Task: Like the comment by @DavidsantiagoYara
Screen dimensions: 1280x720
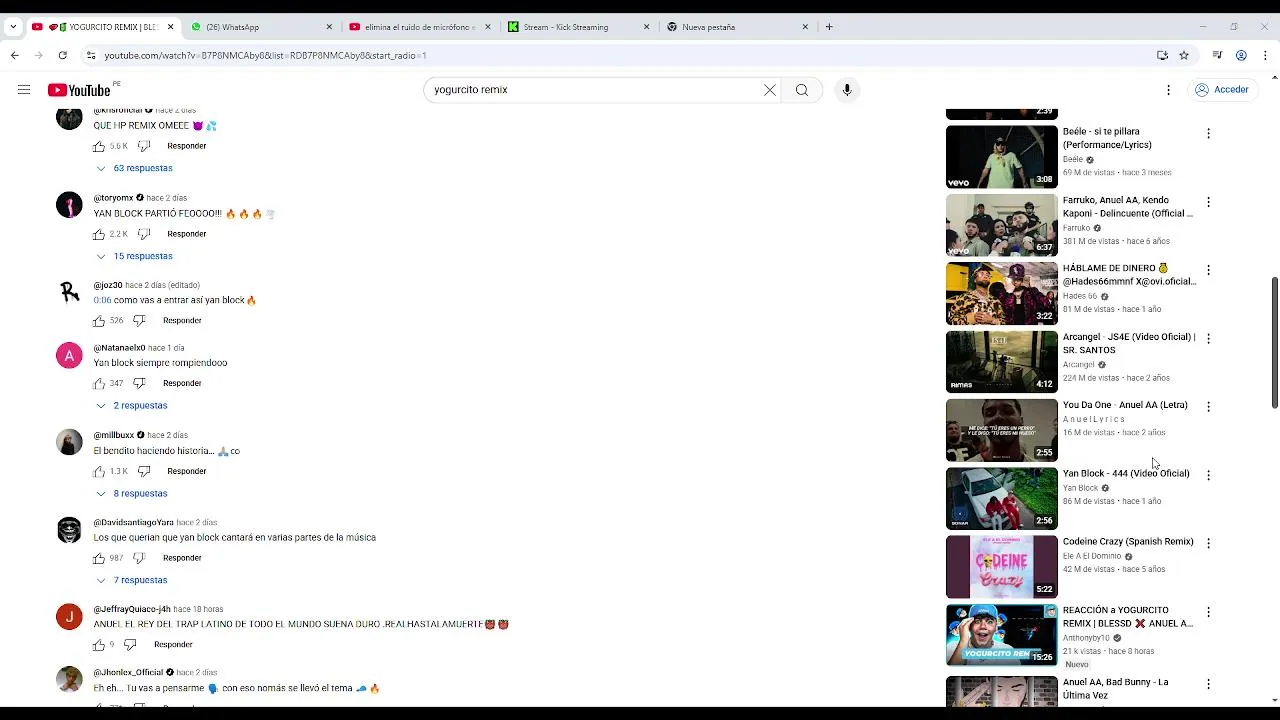Action: coord(99,558)
